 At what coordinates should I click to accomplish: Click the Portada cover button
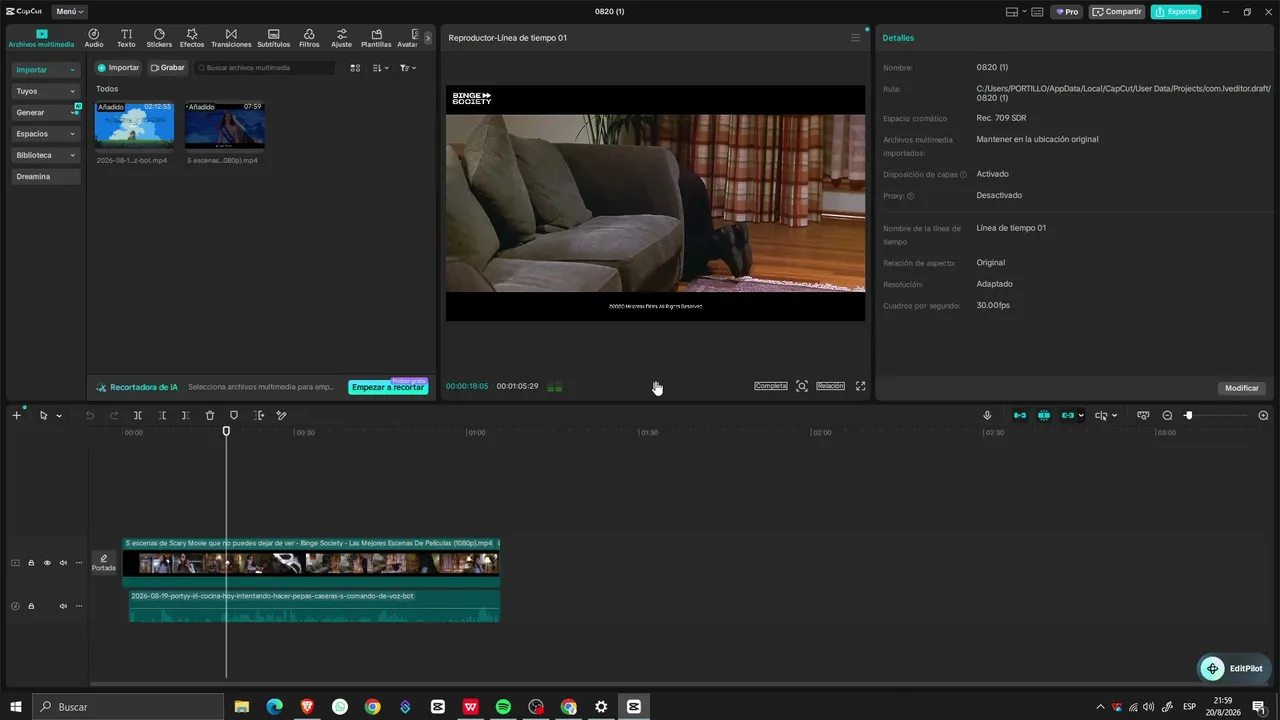[x=104, y=563]
